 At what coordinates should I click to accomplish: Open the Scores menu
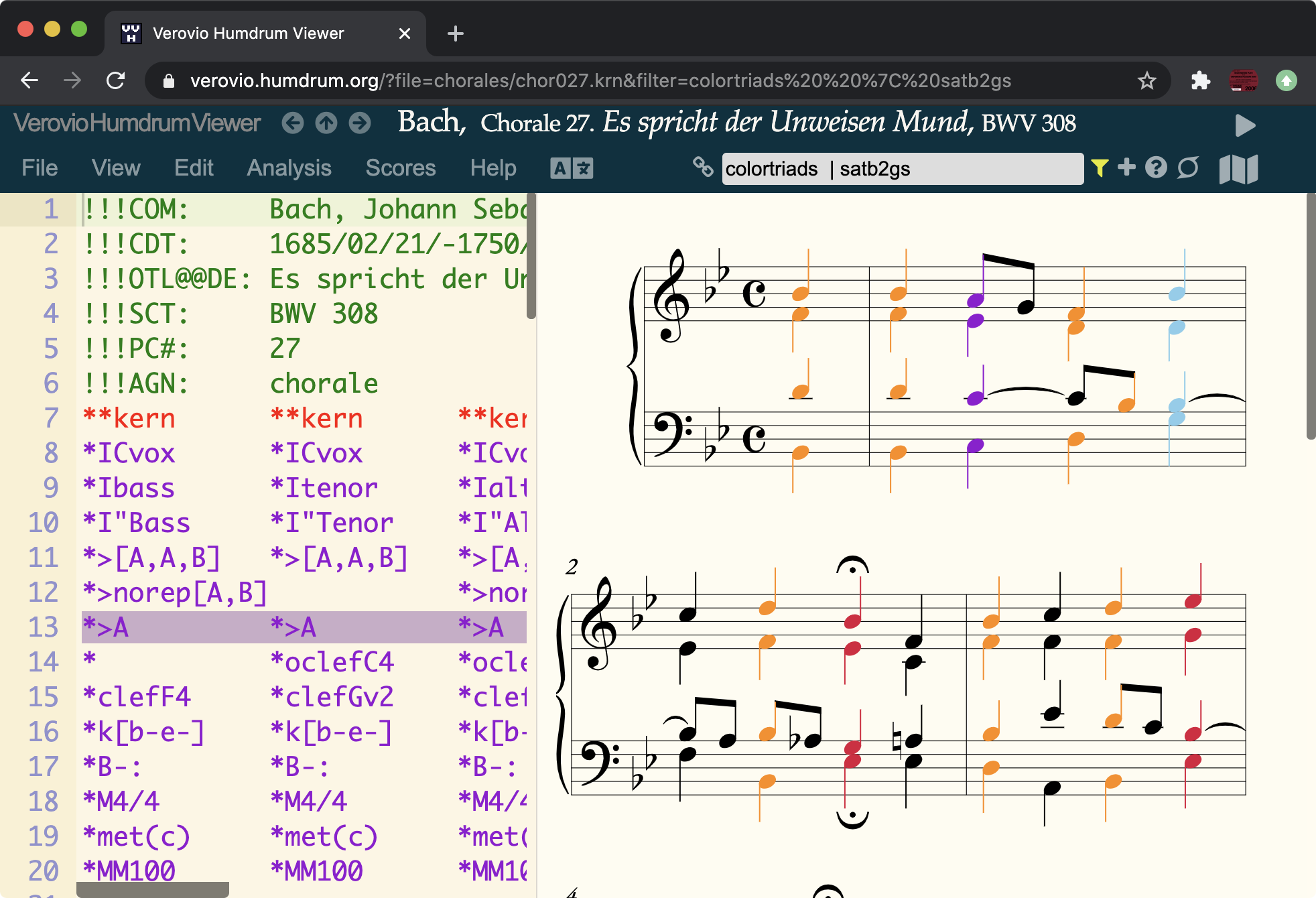point(401,168)
